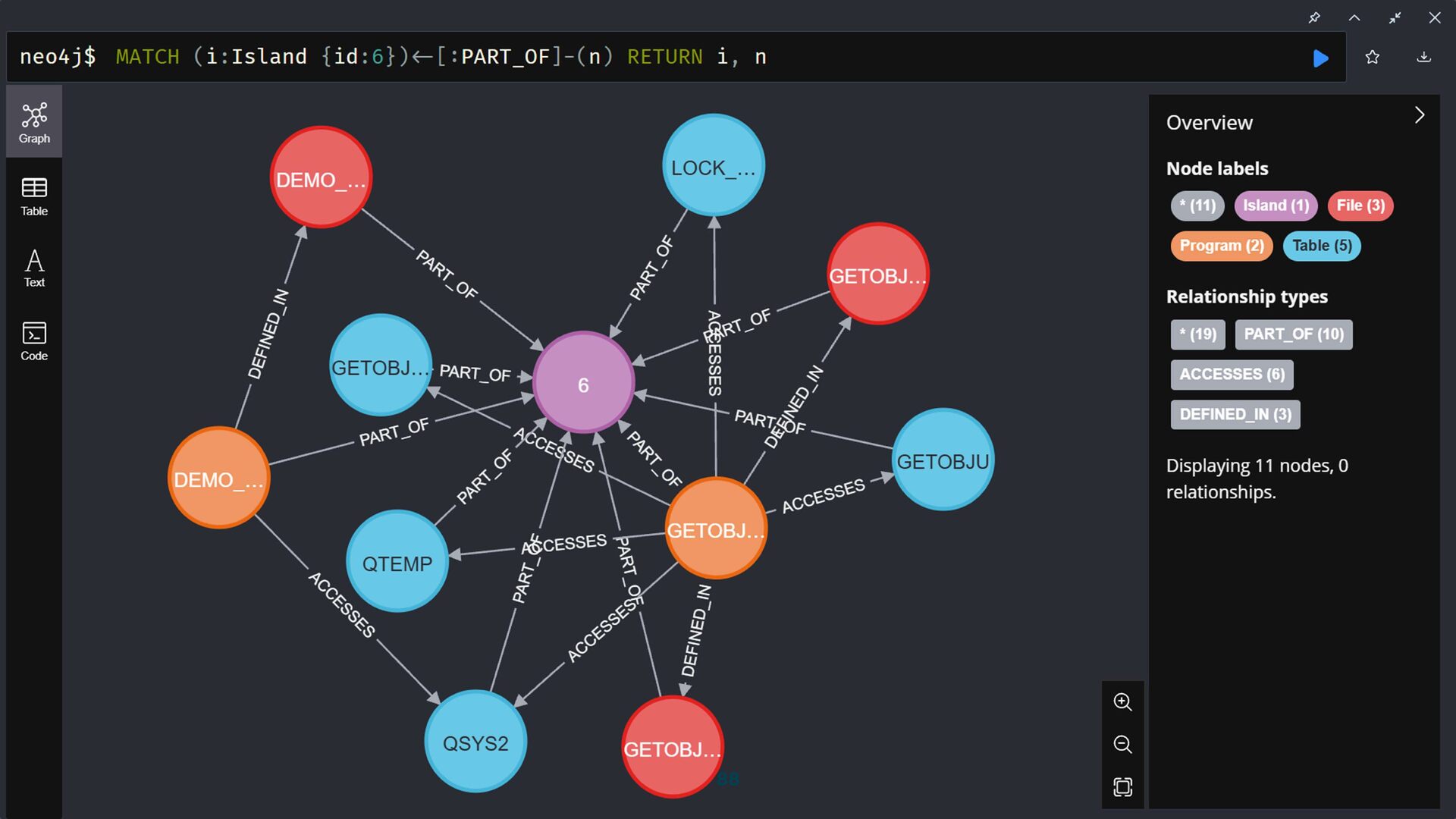Switch to Text view
Viewport: 1456px width, 819px height.
tap(34, 268)
